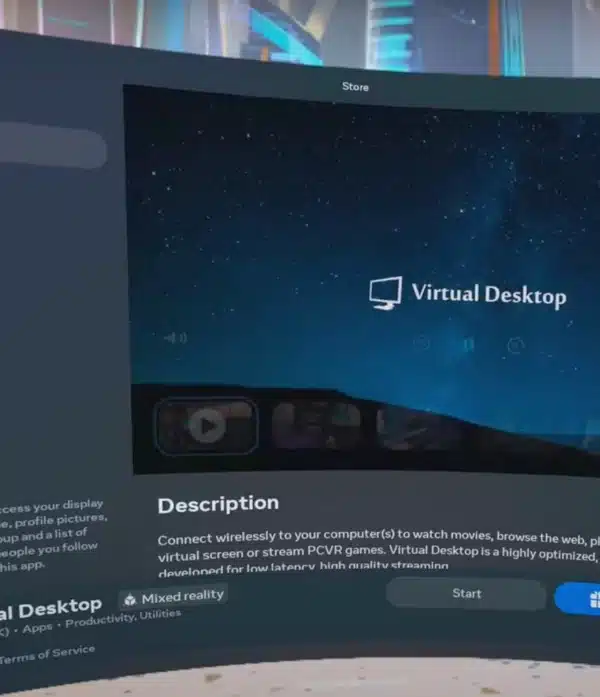The width and height of the screenshot is (600, 697).
Task: Click the Mixed reality cube icon
Action: click(x=130, y=600)
